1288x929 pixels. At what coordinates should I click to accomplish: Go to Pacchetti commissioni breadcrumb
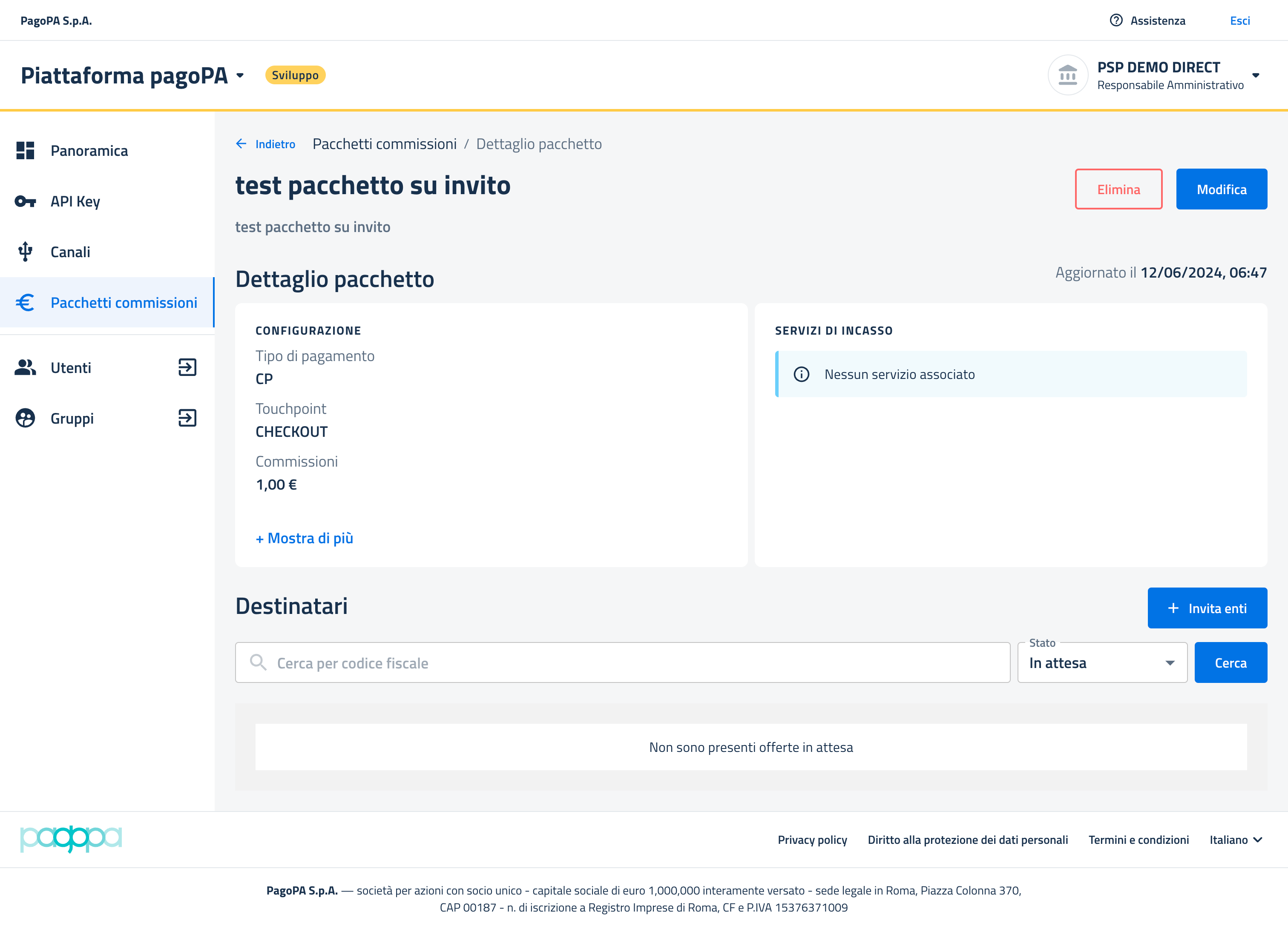pyautogui.click(x=385, y=143)
